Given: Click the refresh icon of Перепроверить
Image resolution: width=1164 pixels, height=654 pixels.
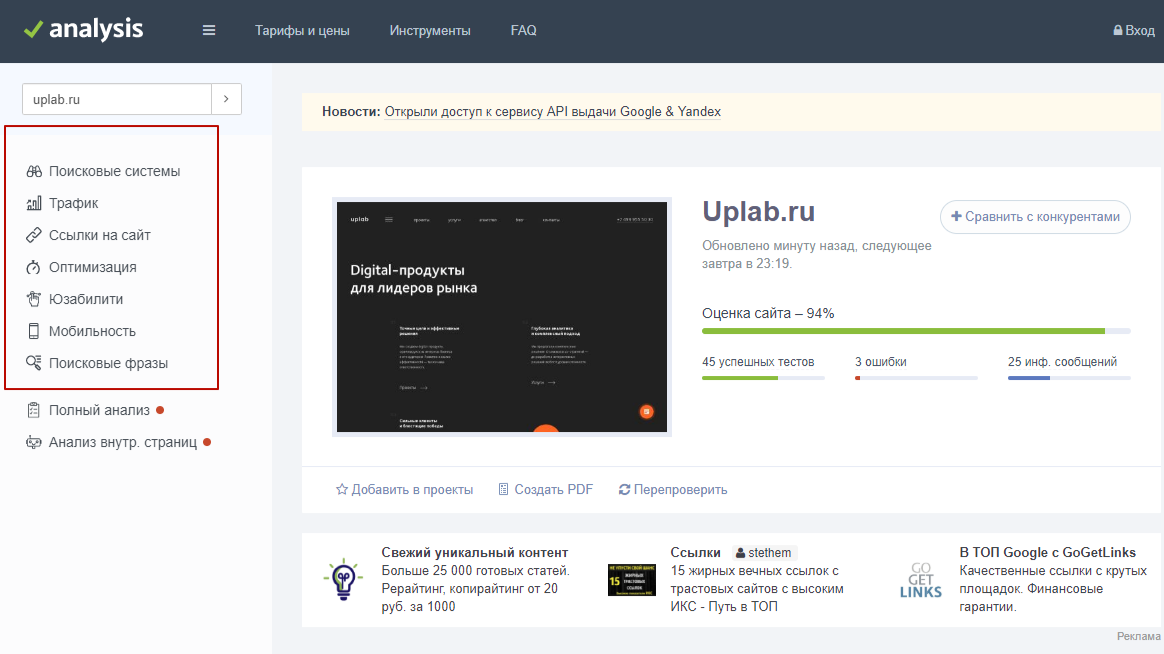Looking at the screenshot, I should click(624, 489).
